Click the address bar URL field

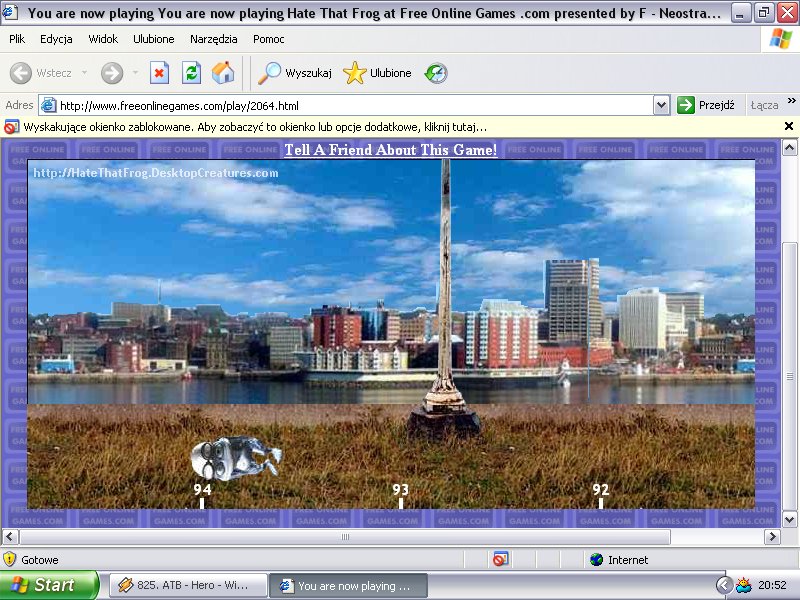[350, 105]
